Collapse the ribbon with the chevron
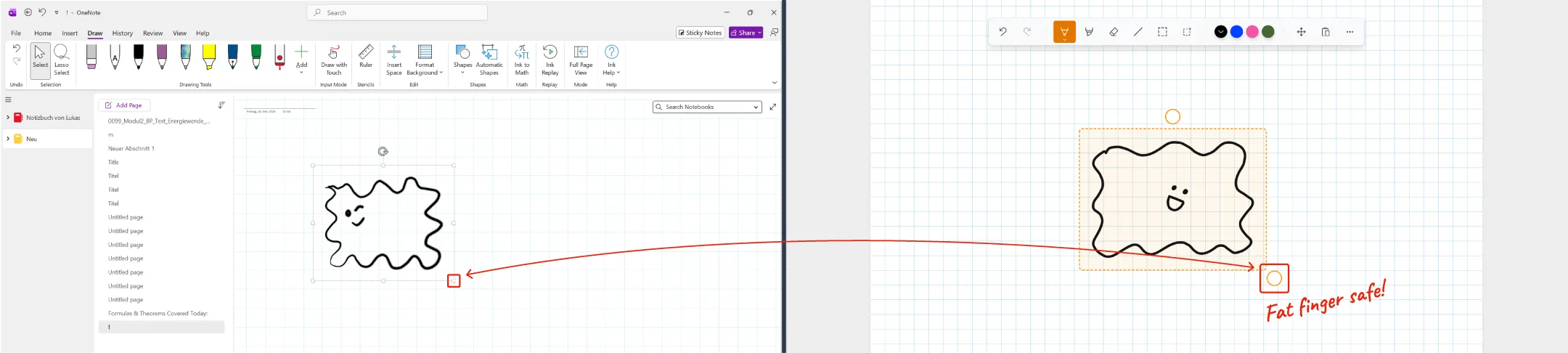Image resolution: width=1568 pixels, height=353 pixels. 774,83
